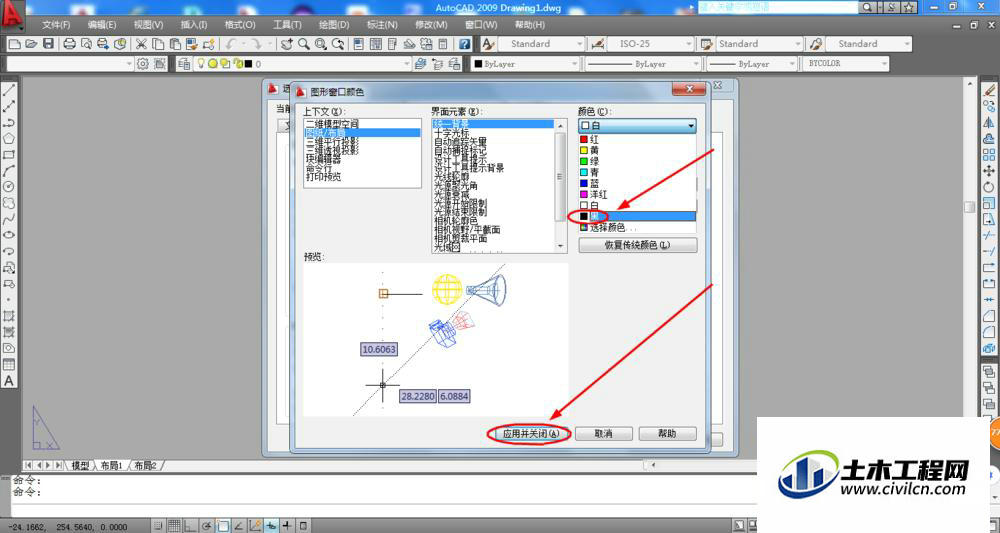Open the ByLayer lineweight dropdown

752,64
